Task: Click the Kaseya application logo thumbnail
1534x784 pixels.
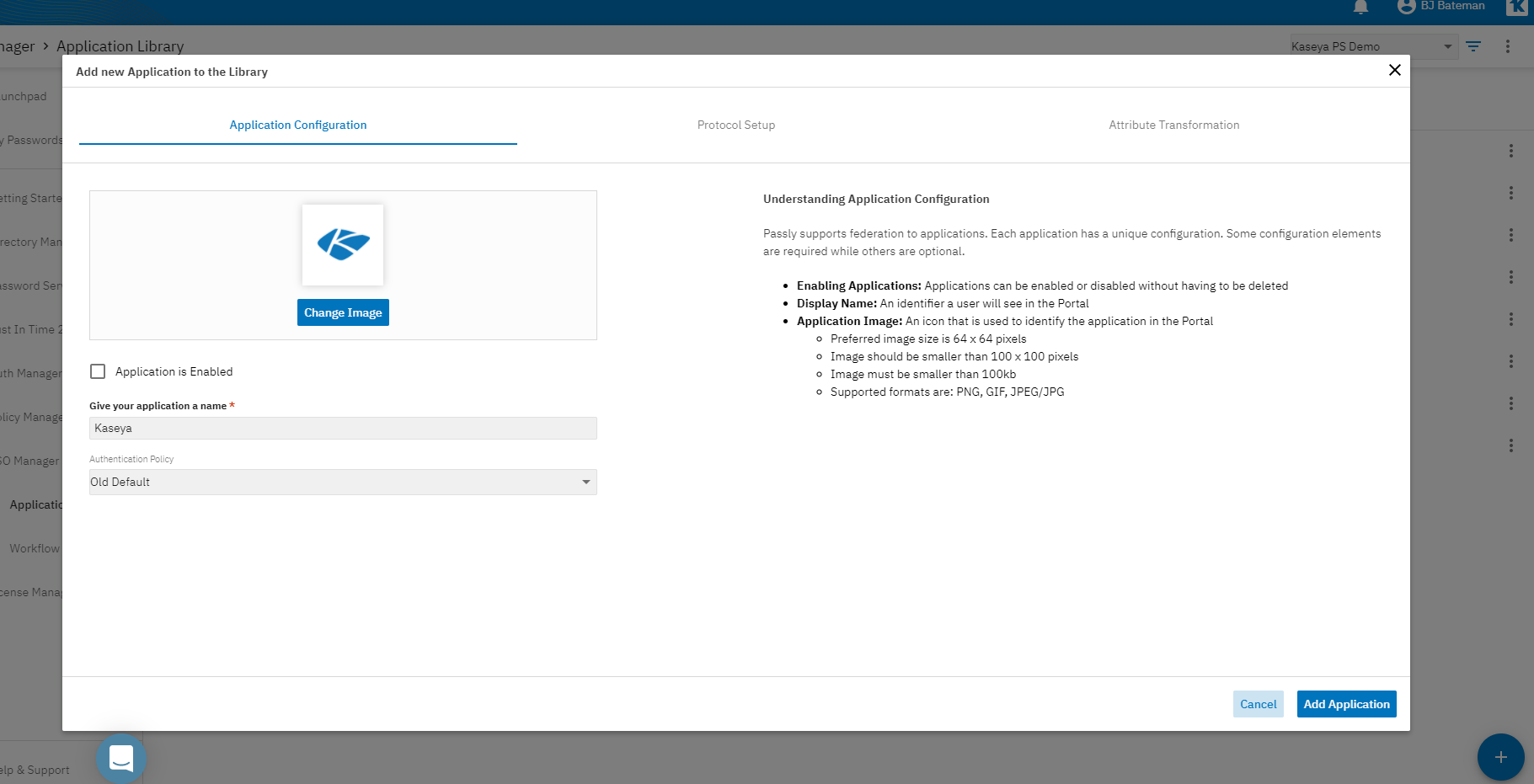Action: (343, 245)
